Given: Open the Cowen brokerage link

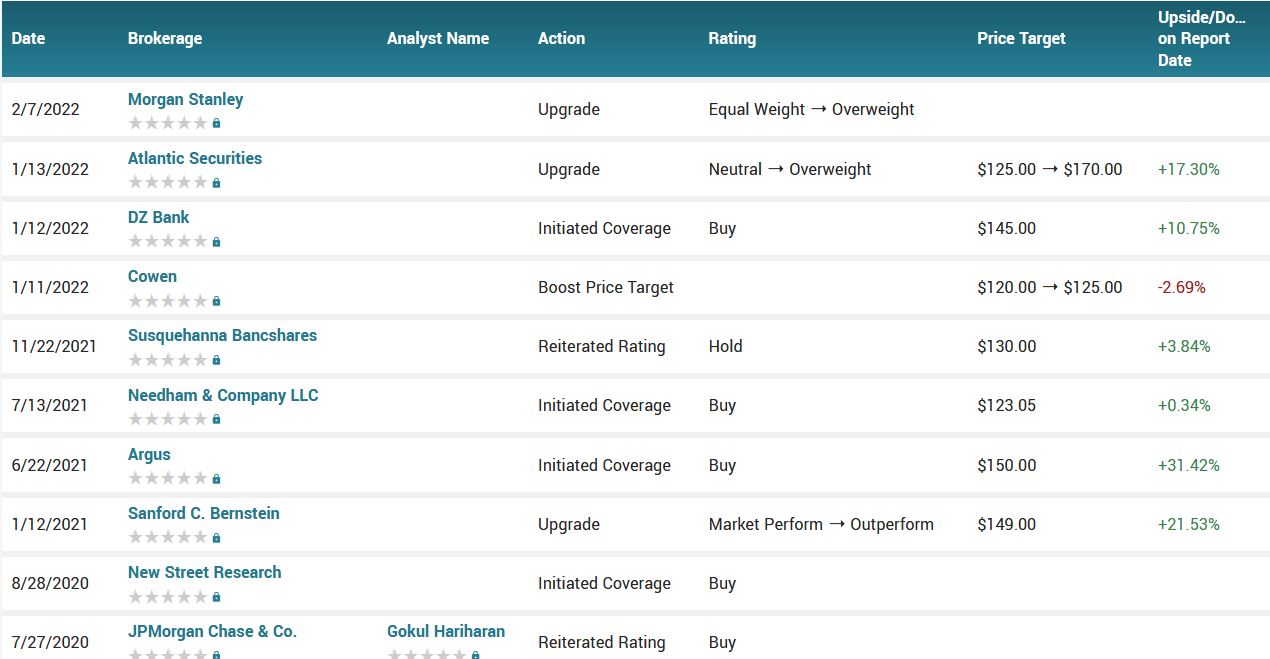Looking at the screenshot, I should [152, 276].
